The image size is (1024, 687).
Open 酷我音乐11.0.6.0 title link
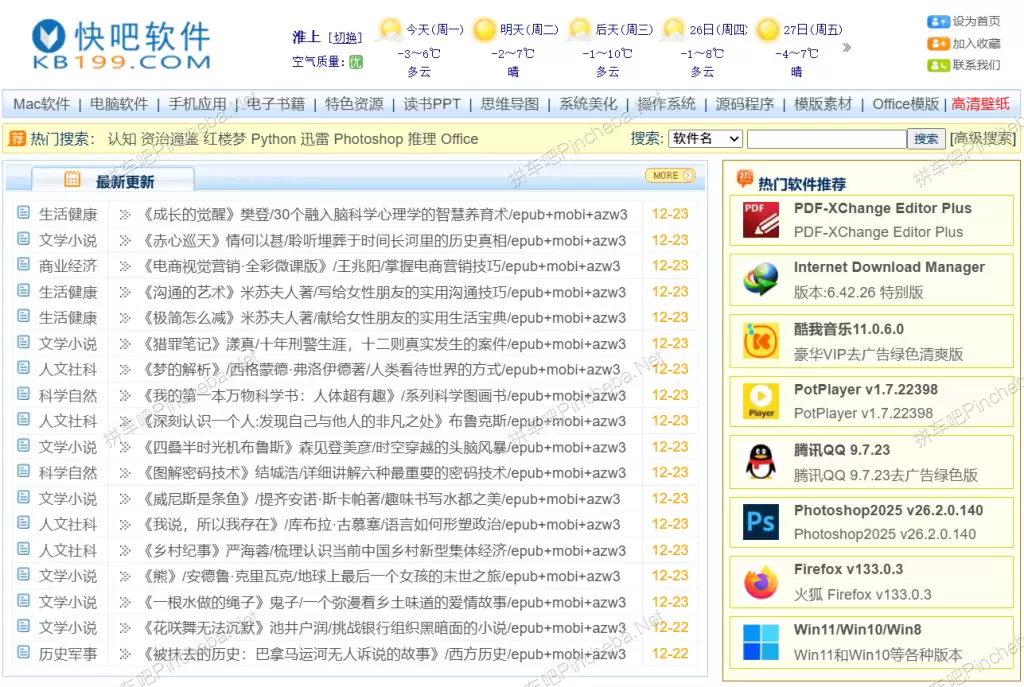pos(849,329)
